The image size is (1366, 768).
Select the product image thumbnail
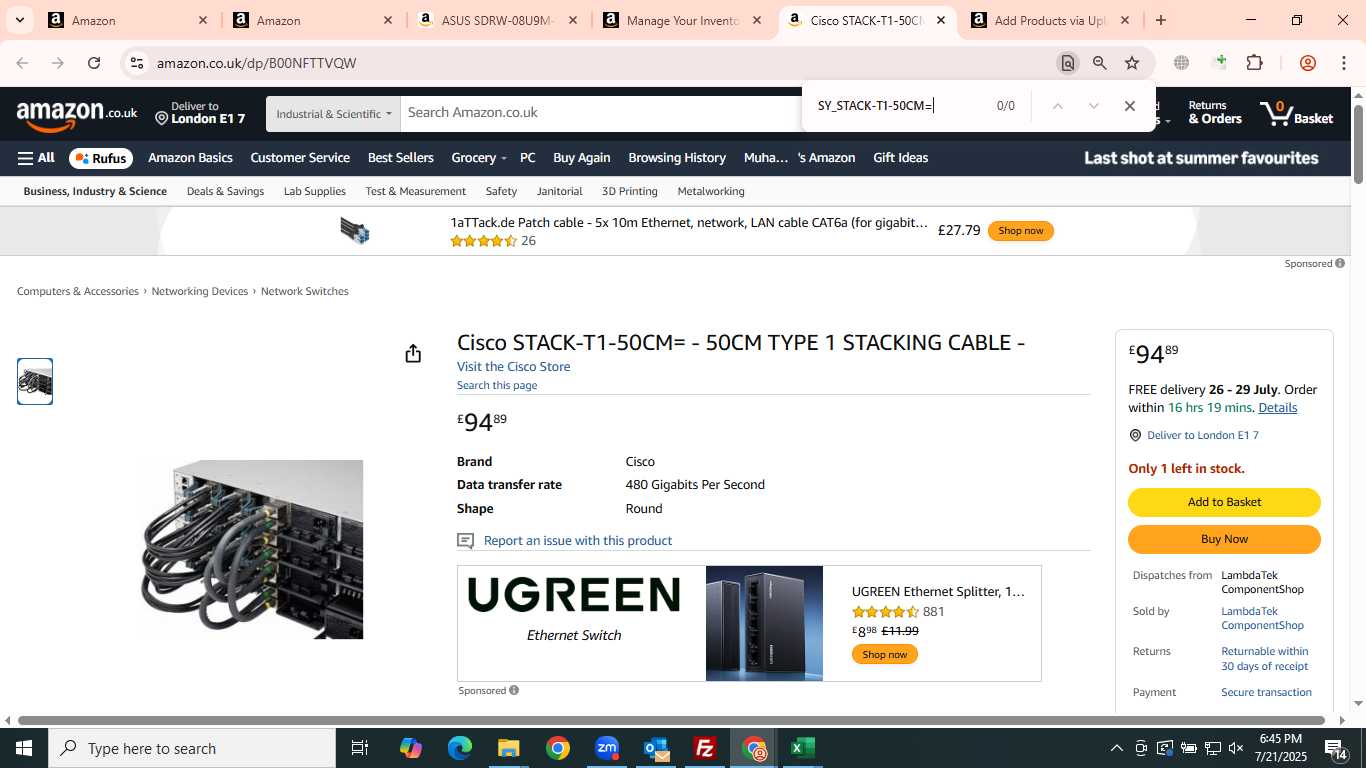[x=35, y=381]
